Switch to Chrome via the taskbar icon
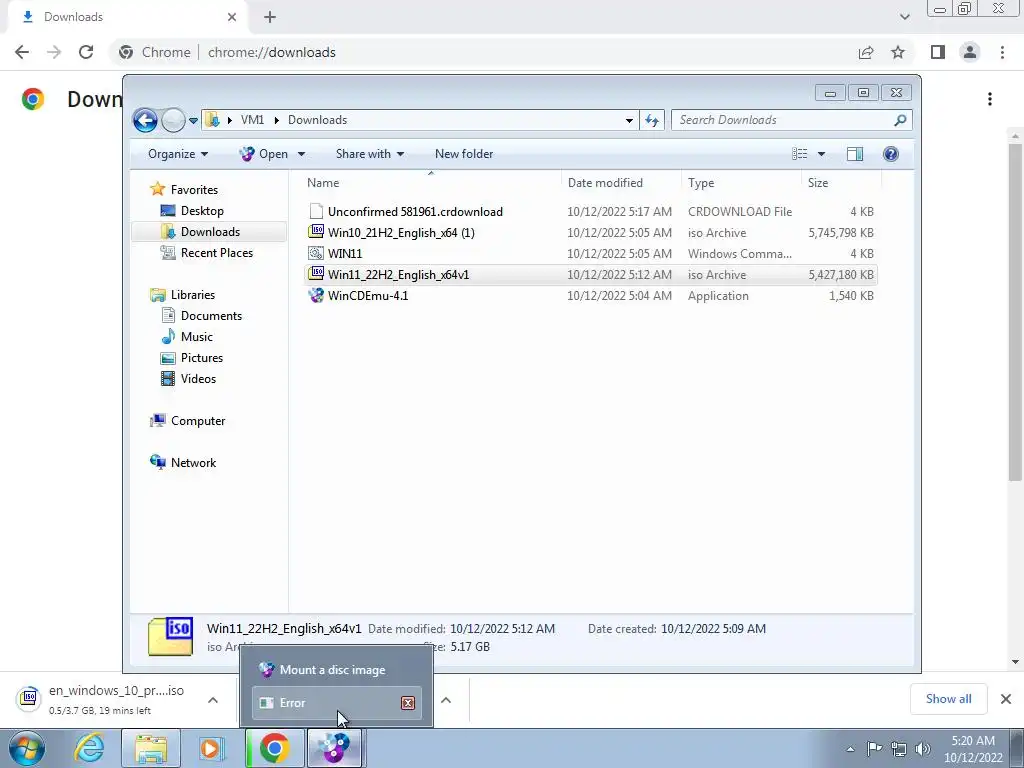The image size is (1024, 768). point(274,748)
